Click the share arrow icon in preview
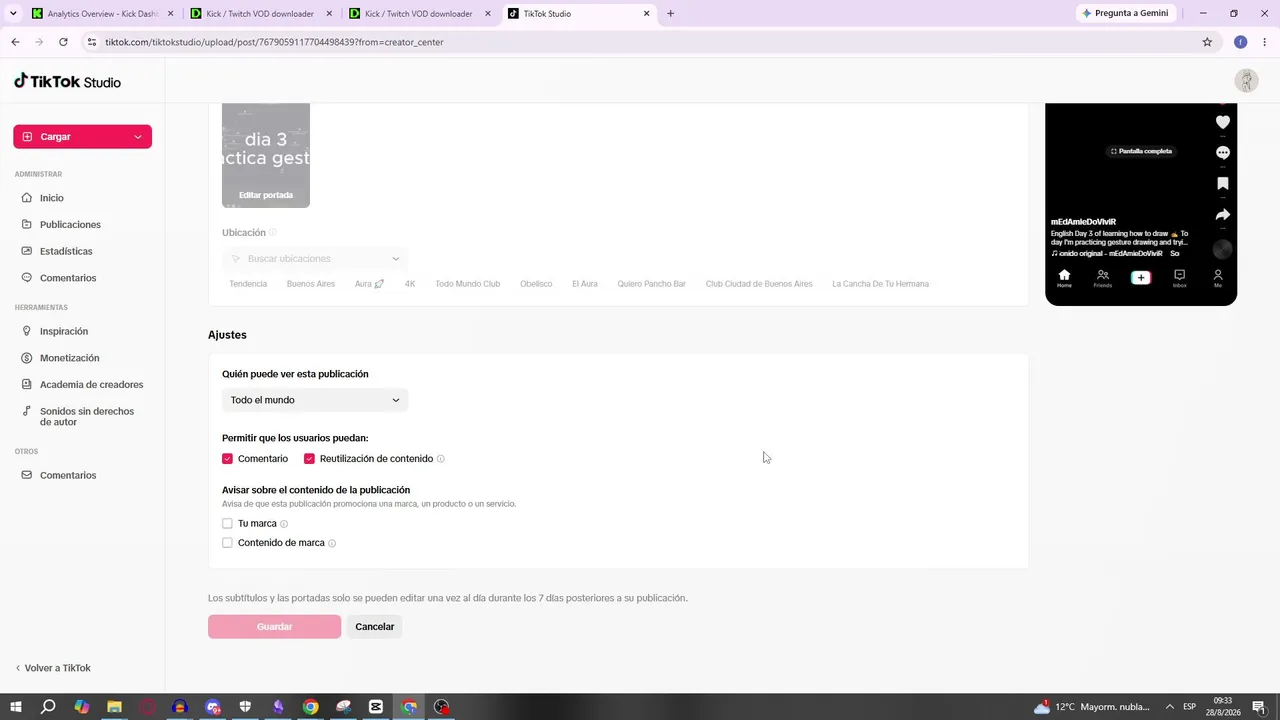 (1222, 215)
